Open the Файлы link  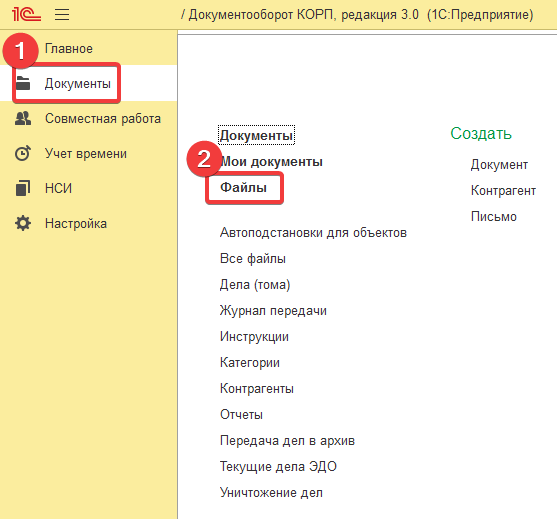pos(244,187)
